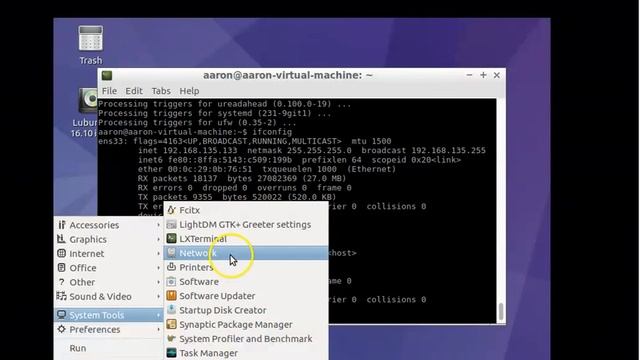
Task: Open LightDM GTK+ Greeter settings entry
Action: click(x=246, y=224)
